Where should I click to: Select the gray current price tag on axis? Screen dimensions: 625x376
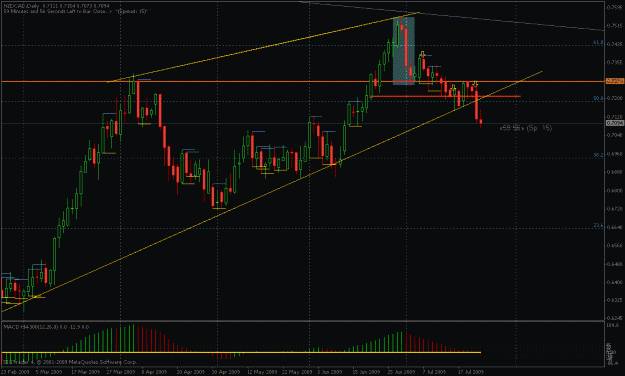point(615,123)
